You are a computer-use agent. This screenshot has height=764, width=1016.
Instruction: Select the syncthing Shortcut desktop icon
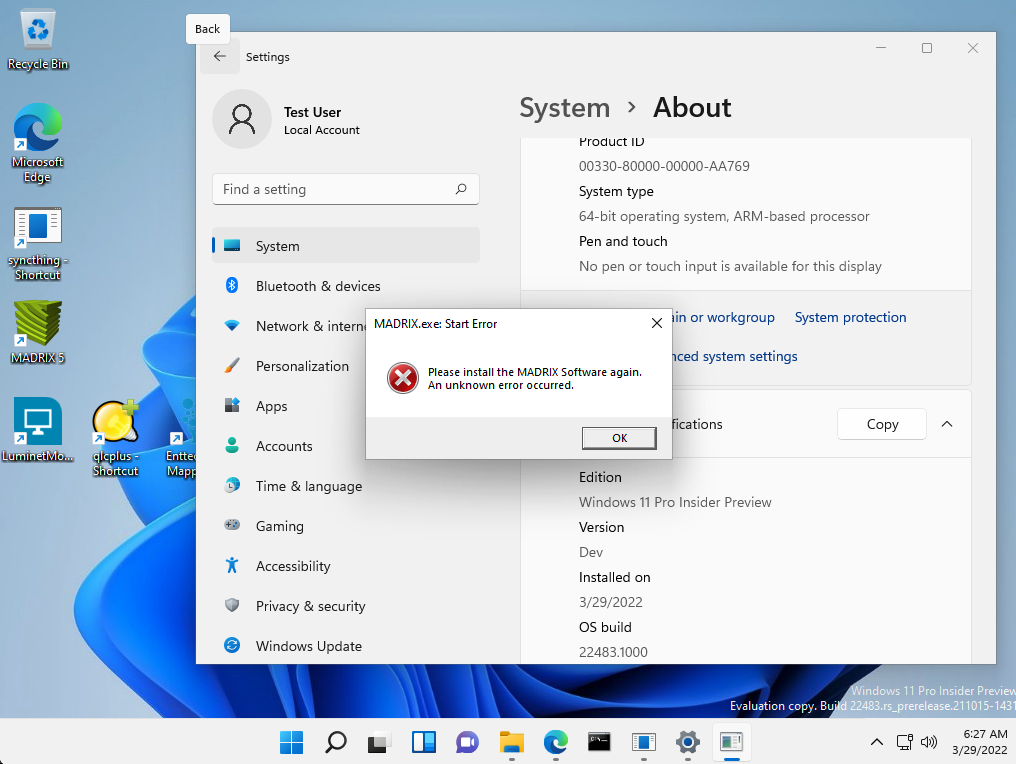pyautogui.click(x=38, y=244)
